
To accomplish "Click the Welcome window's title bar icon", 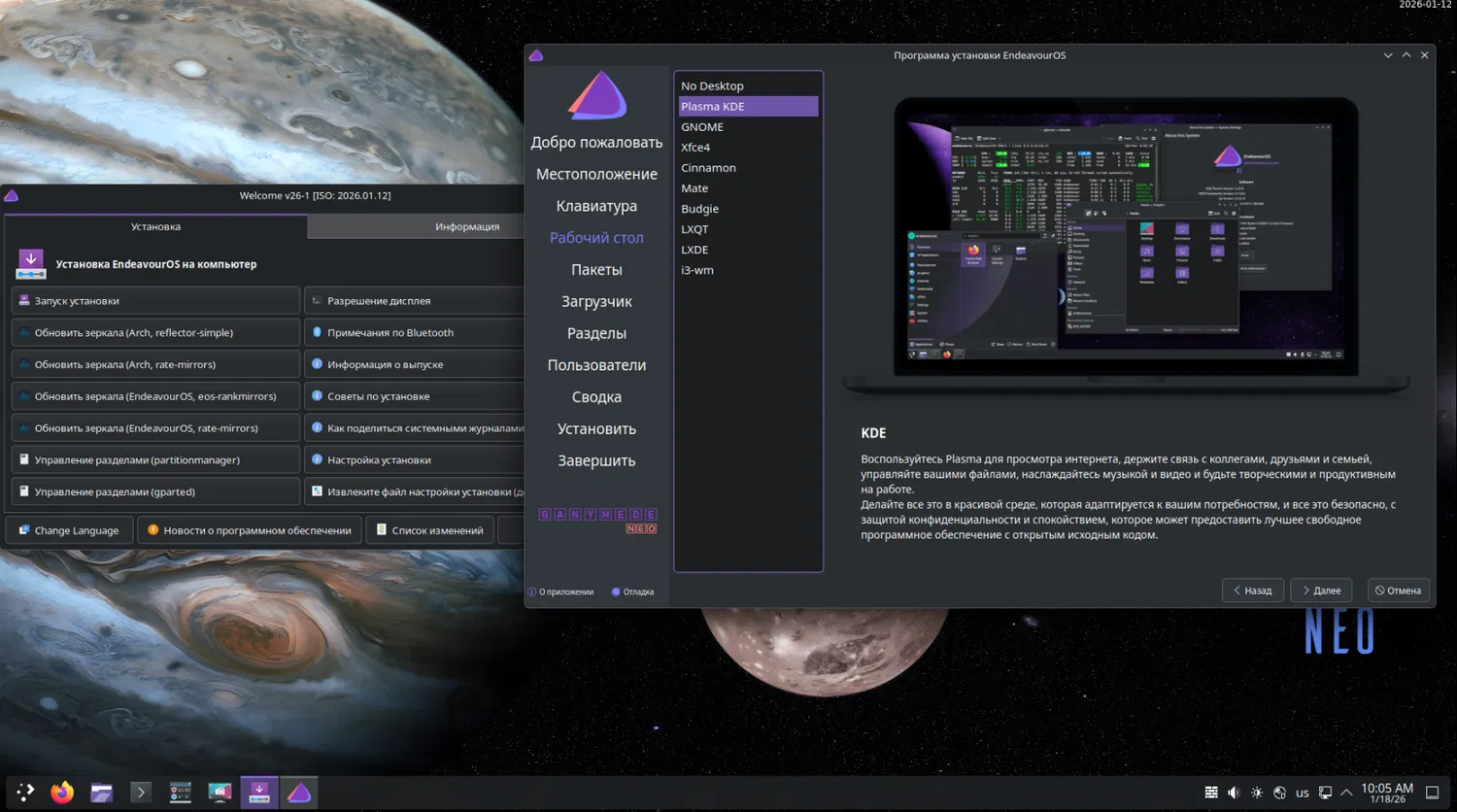I will 12,195.
